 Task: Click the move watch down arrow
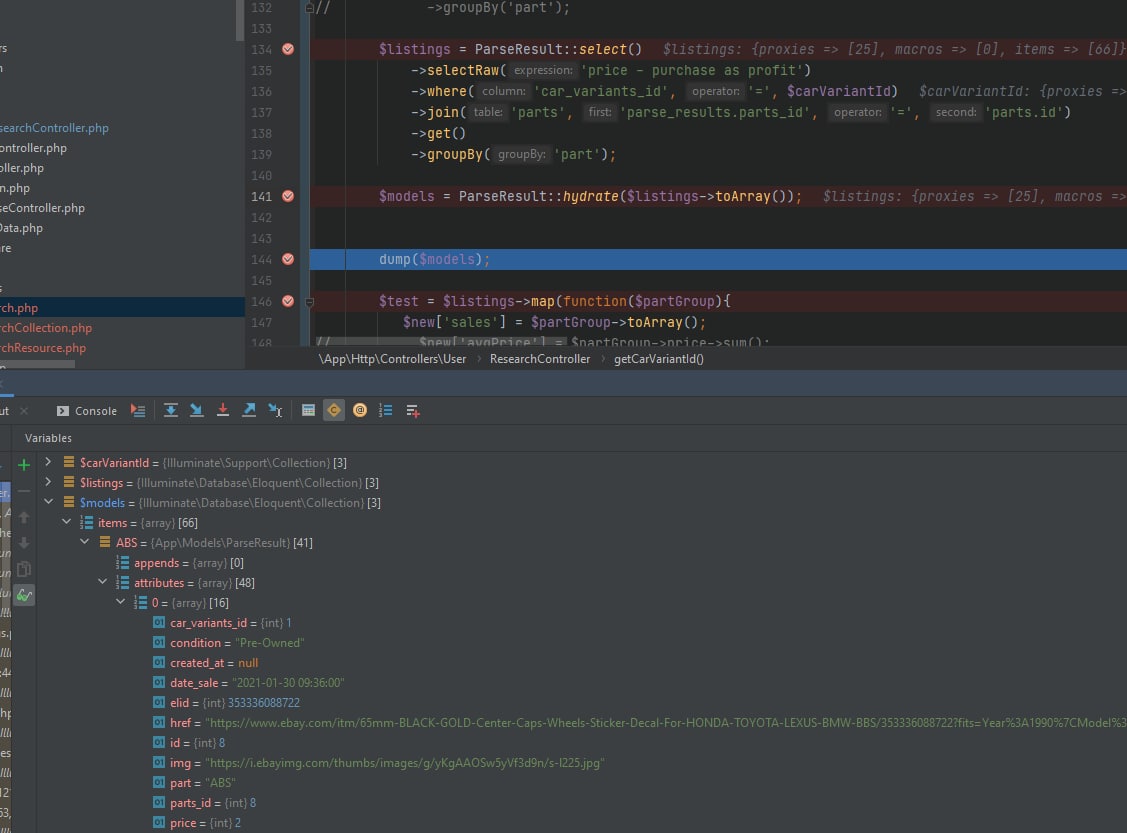pos(24,543)
